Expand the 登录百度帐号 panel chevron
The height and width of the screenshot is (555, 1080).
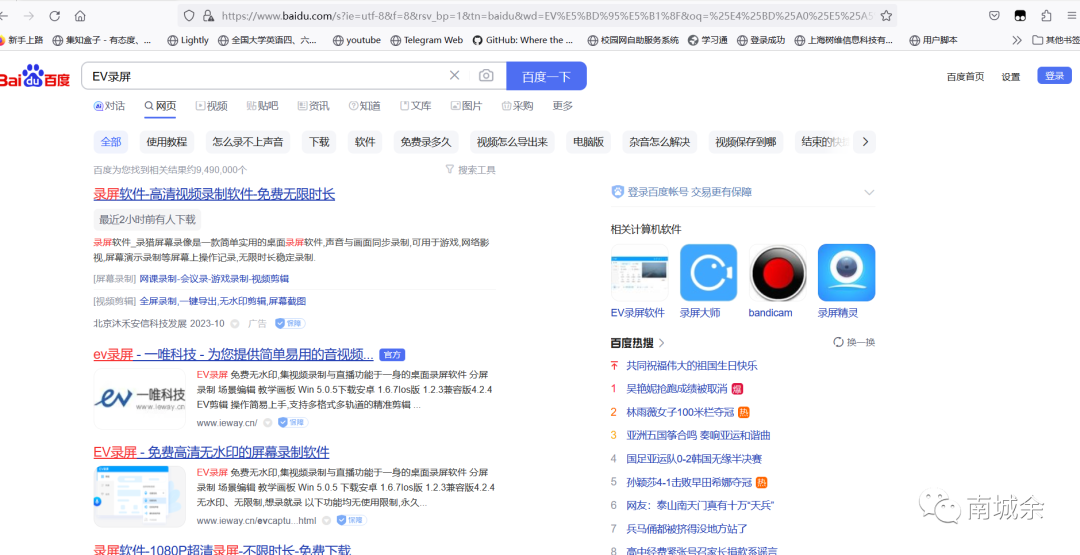[869, 192]
